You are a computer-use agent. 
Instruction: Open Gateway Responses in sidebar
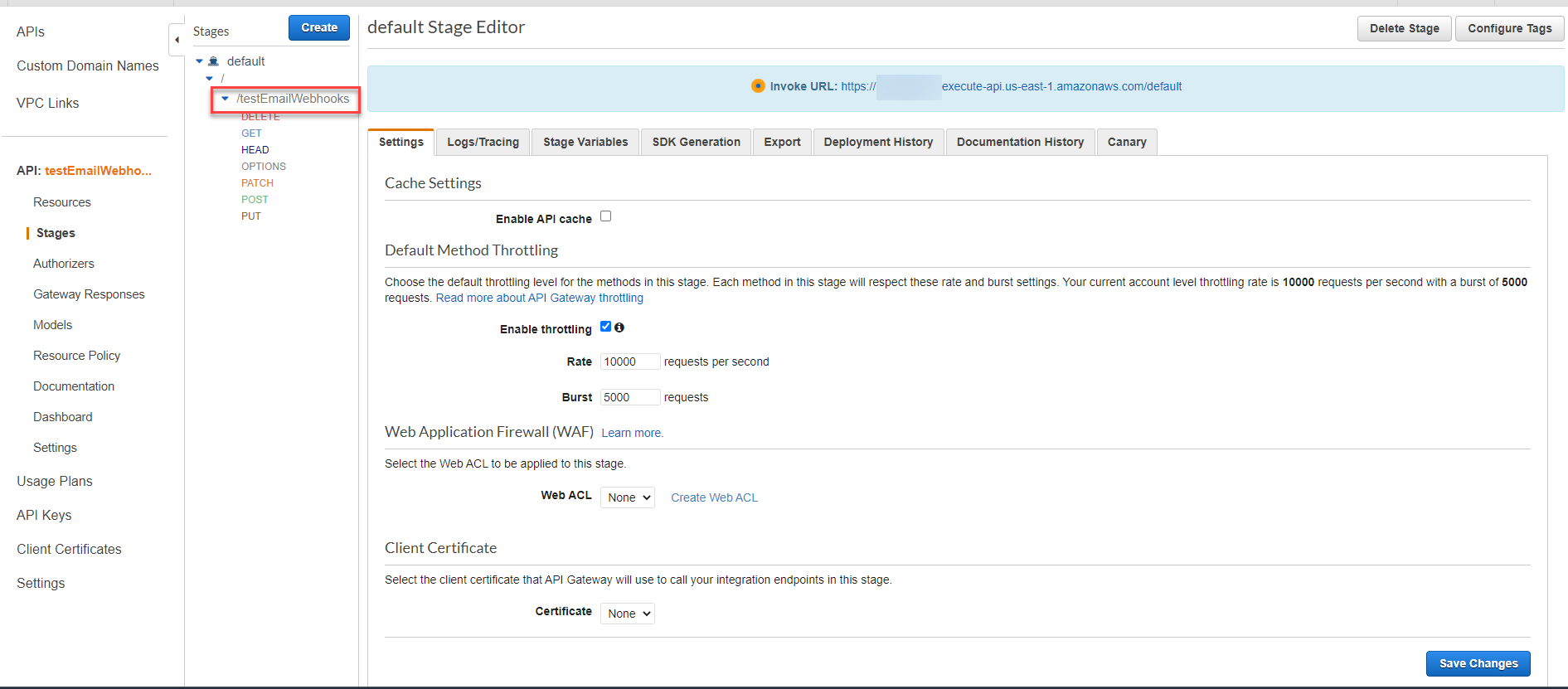pos(89,294)
